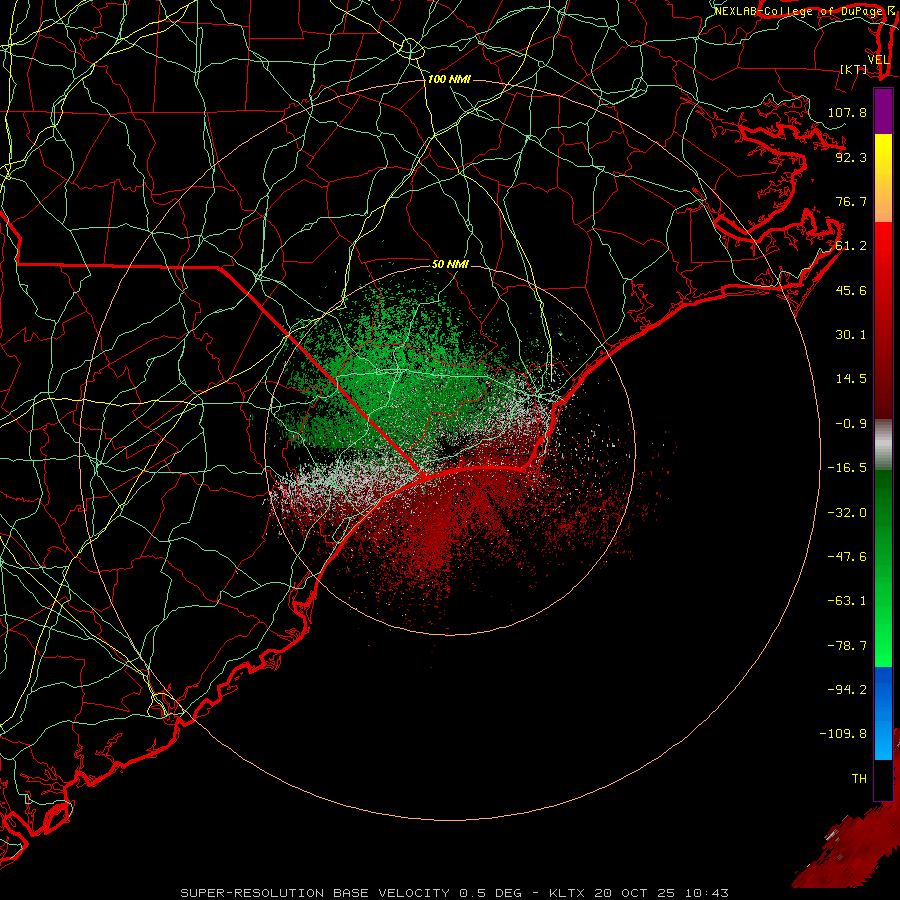Click the 50 NMI range ring label

point(450,265)
